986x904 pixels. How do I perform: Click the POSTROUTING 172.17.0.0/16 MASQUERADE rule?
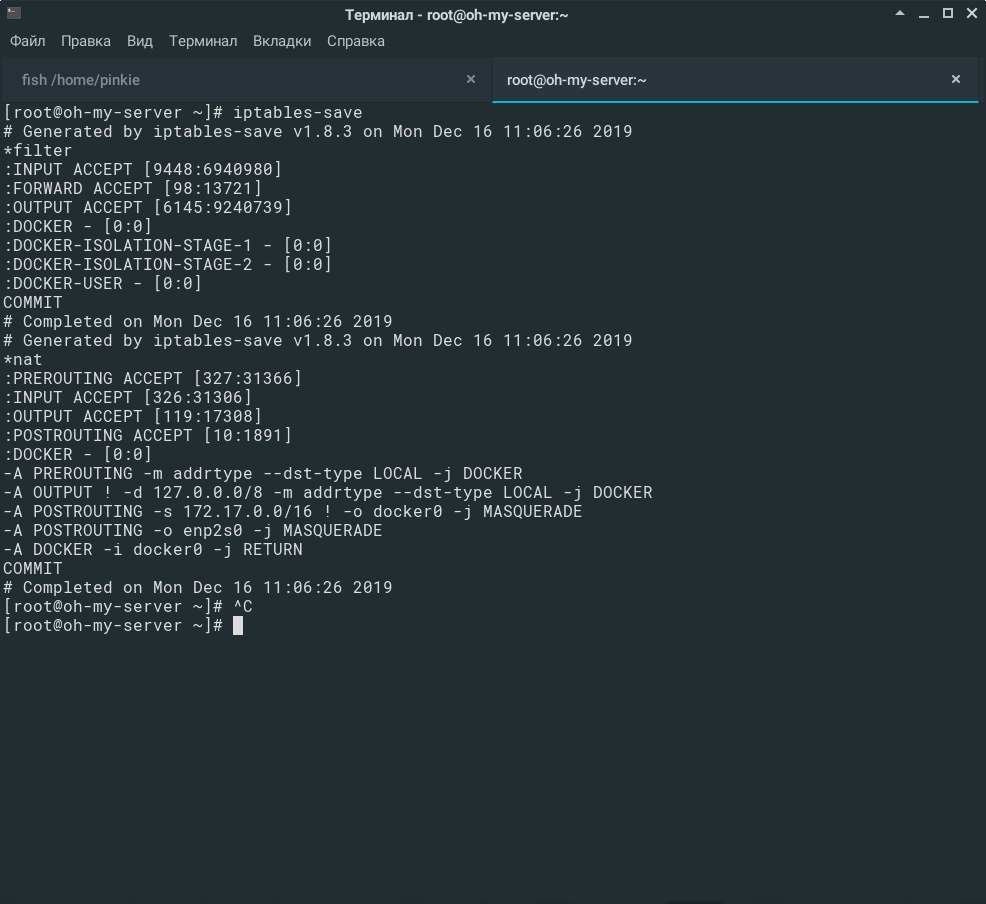tap(292, 512)
